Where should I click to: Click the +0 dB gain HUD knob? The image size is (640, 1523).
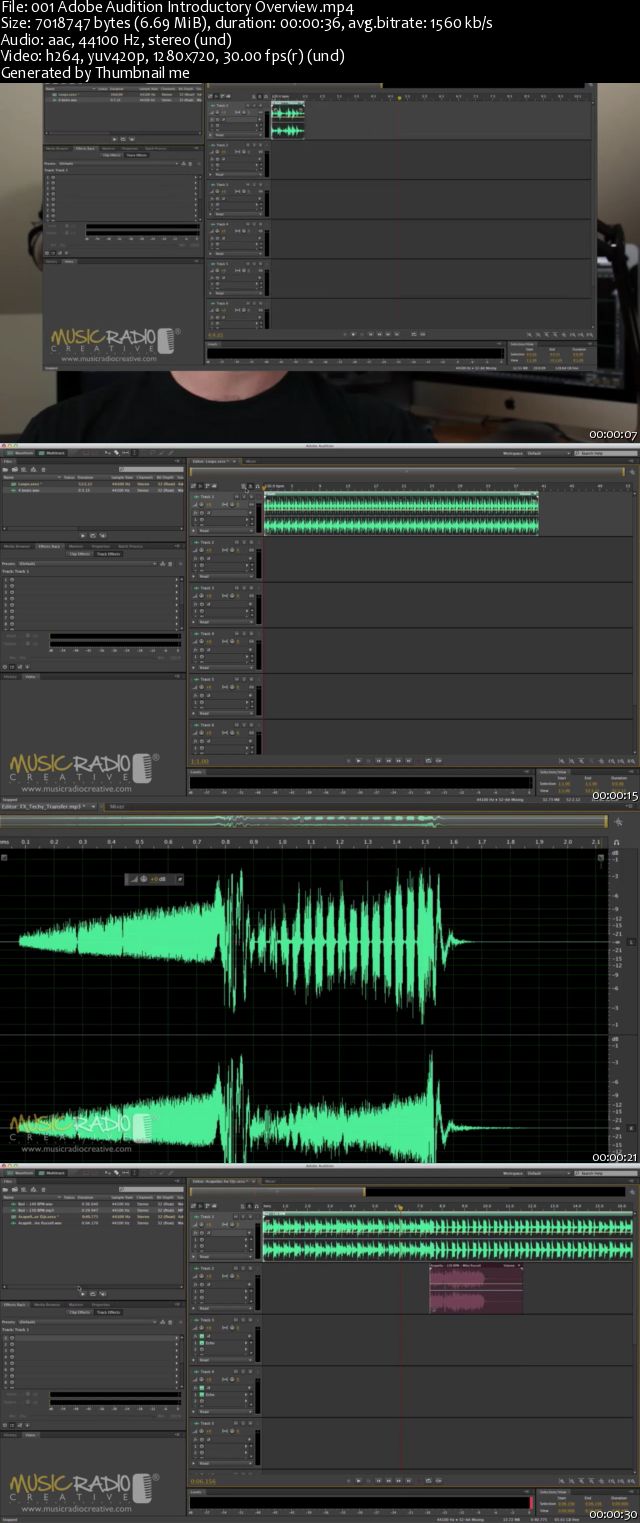tap(143, 879)
